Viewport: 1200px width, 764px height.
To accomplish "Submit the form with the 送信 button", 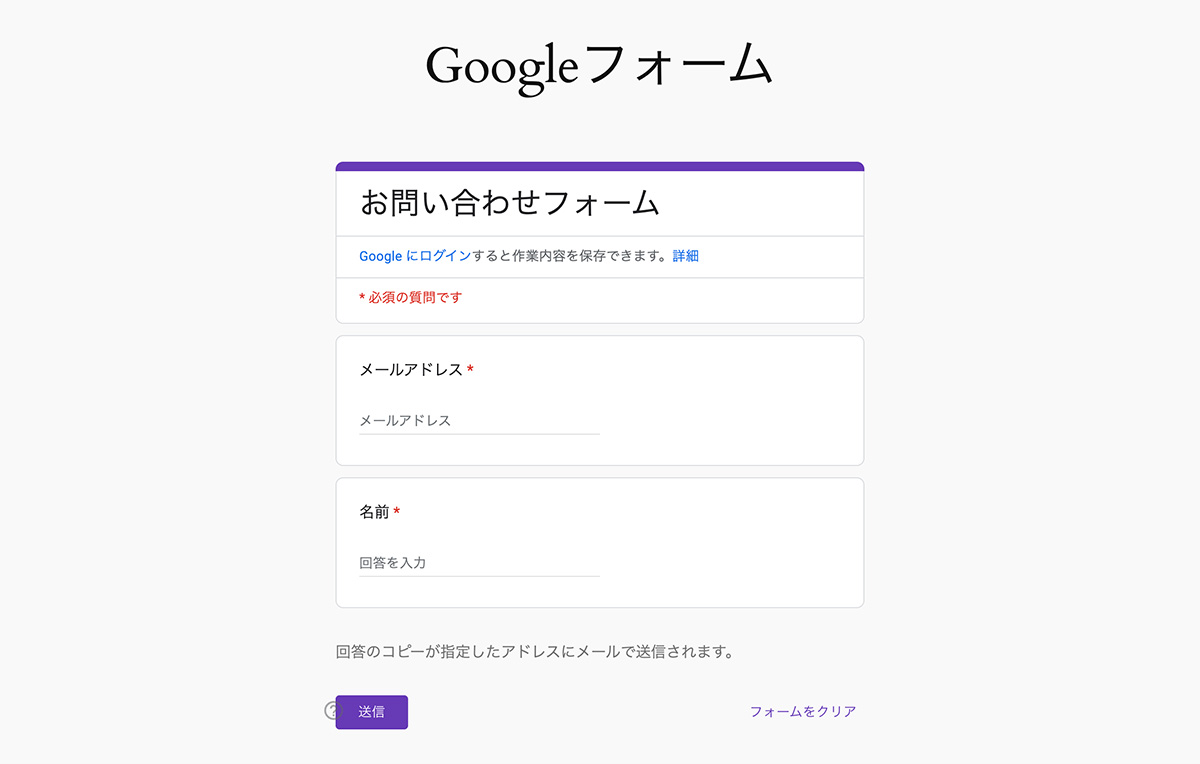I will (x=372, y=712).
